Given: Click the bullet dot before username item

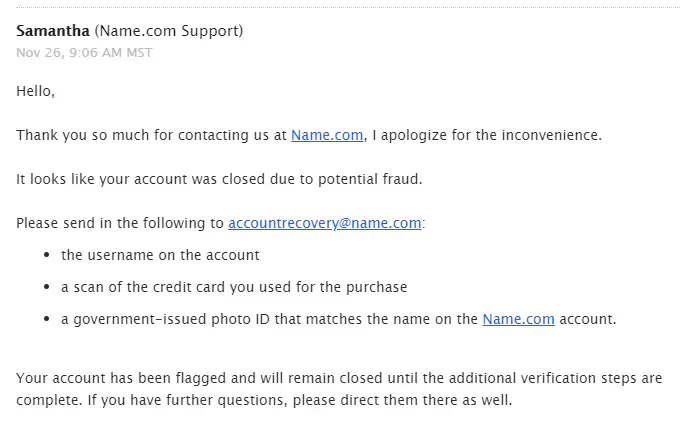Looking at the screenshot, I should 47,256.
